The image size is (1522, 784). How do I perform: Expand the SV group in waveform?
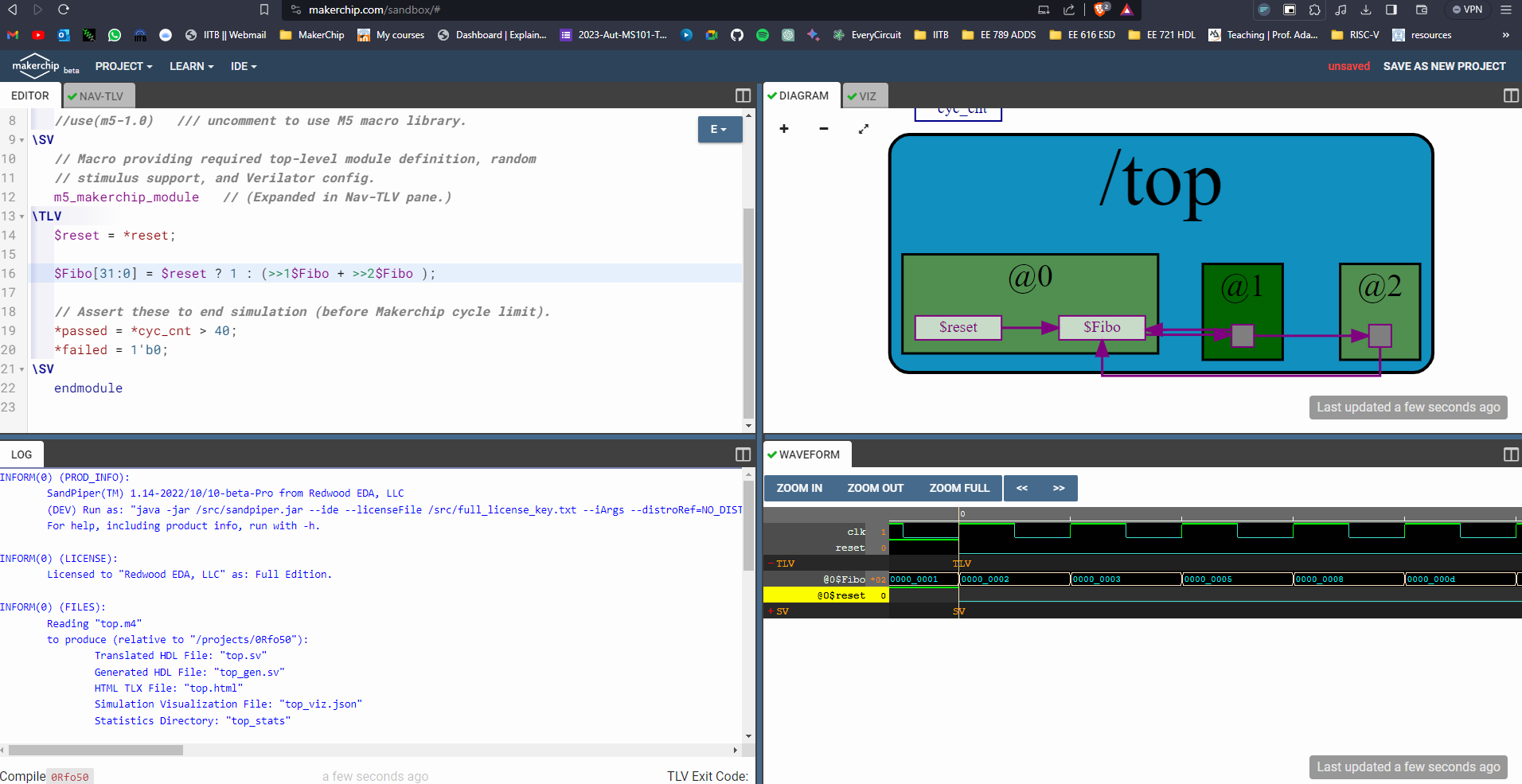click(771, 611)
